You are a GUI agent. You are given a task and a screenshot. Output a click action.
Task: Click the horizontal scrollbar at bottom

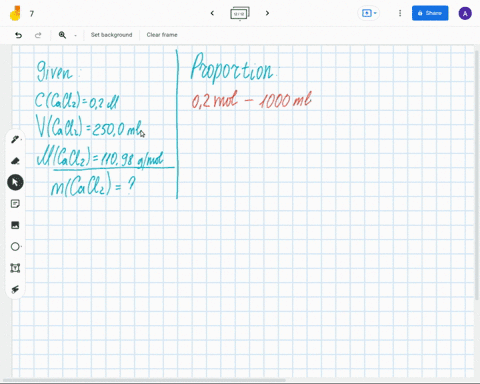[144, 380]
